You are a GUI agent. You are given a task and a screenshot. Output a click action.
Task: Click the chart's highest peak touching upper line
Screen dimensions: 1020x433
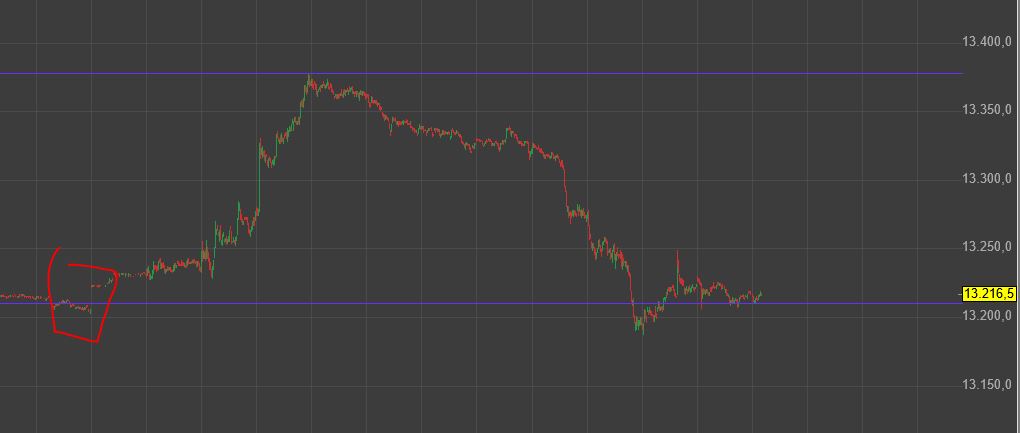[x=309, y=79]
